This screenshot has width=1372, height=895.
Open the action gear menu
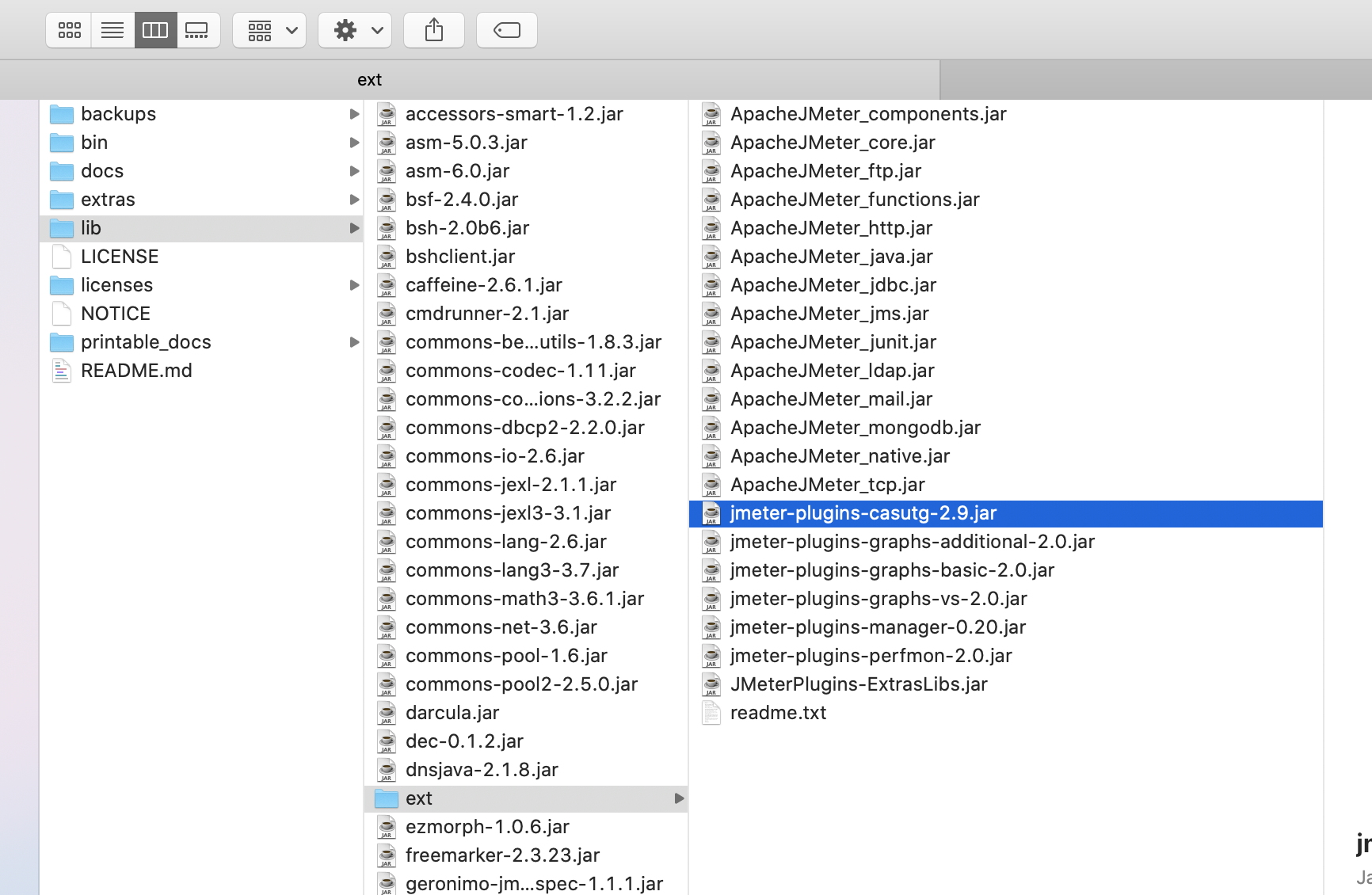pyautogui.click(x=355, y=30)
